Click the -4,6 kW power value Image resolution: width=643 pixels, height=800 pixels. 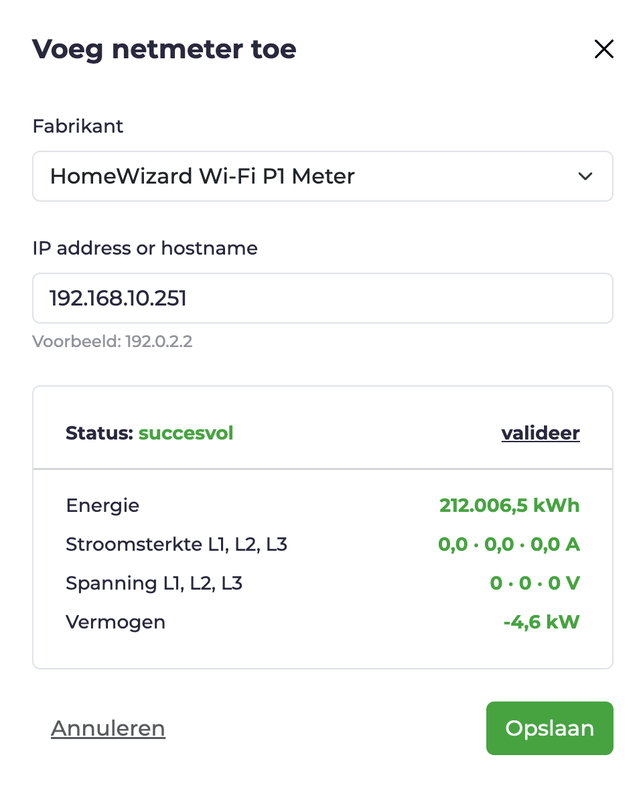(541, 622)
